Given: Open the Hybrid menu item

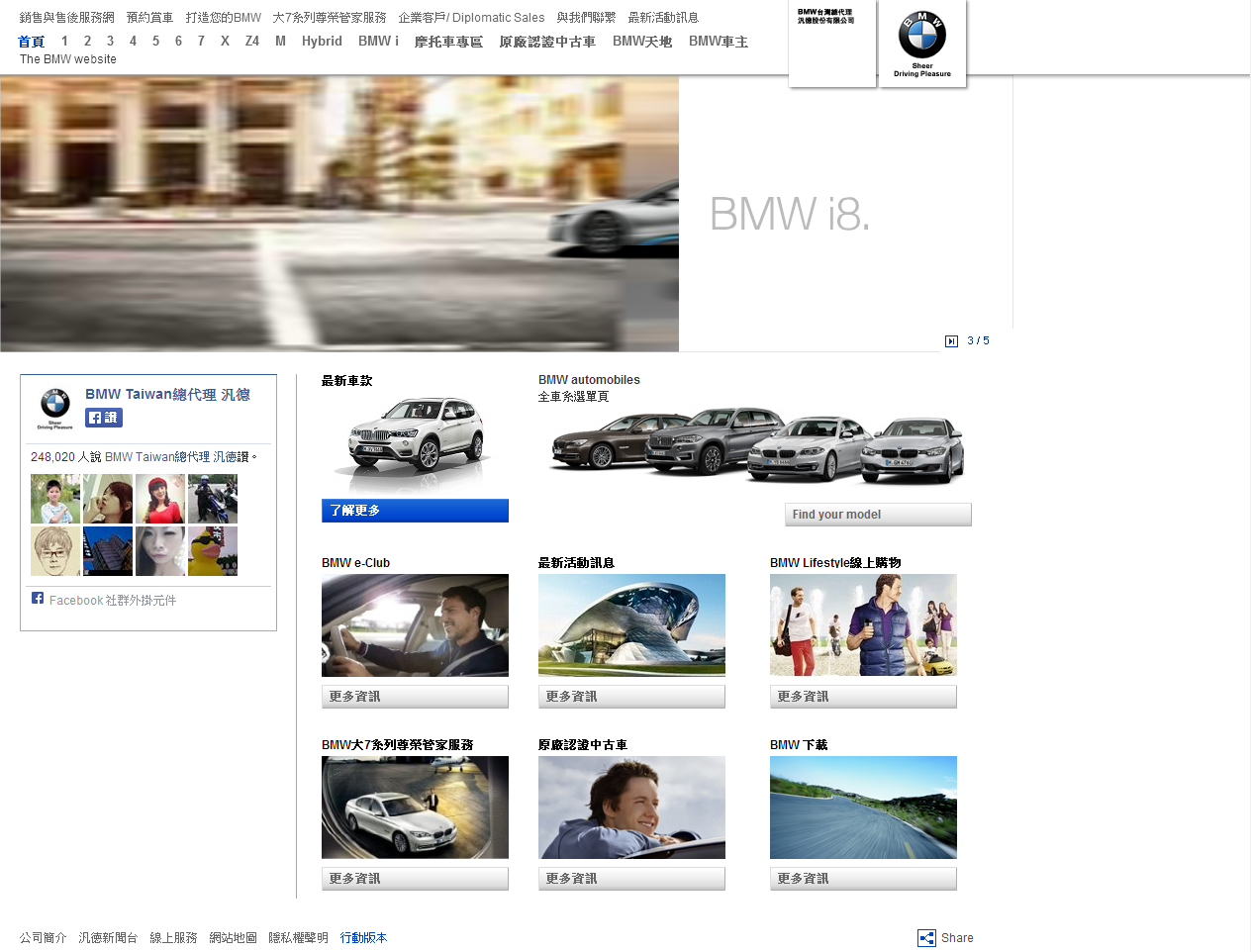Looking at the screenshot, I should tap(322, 42).
